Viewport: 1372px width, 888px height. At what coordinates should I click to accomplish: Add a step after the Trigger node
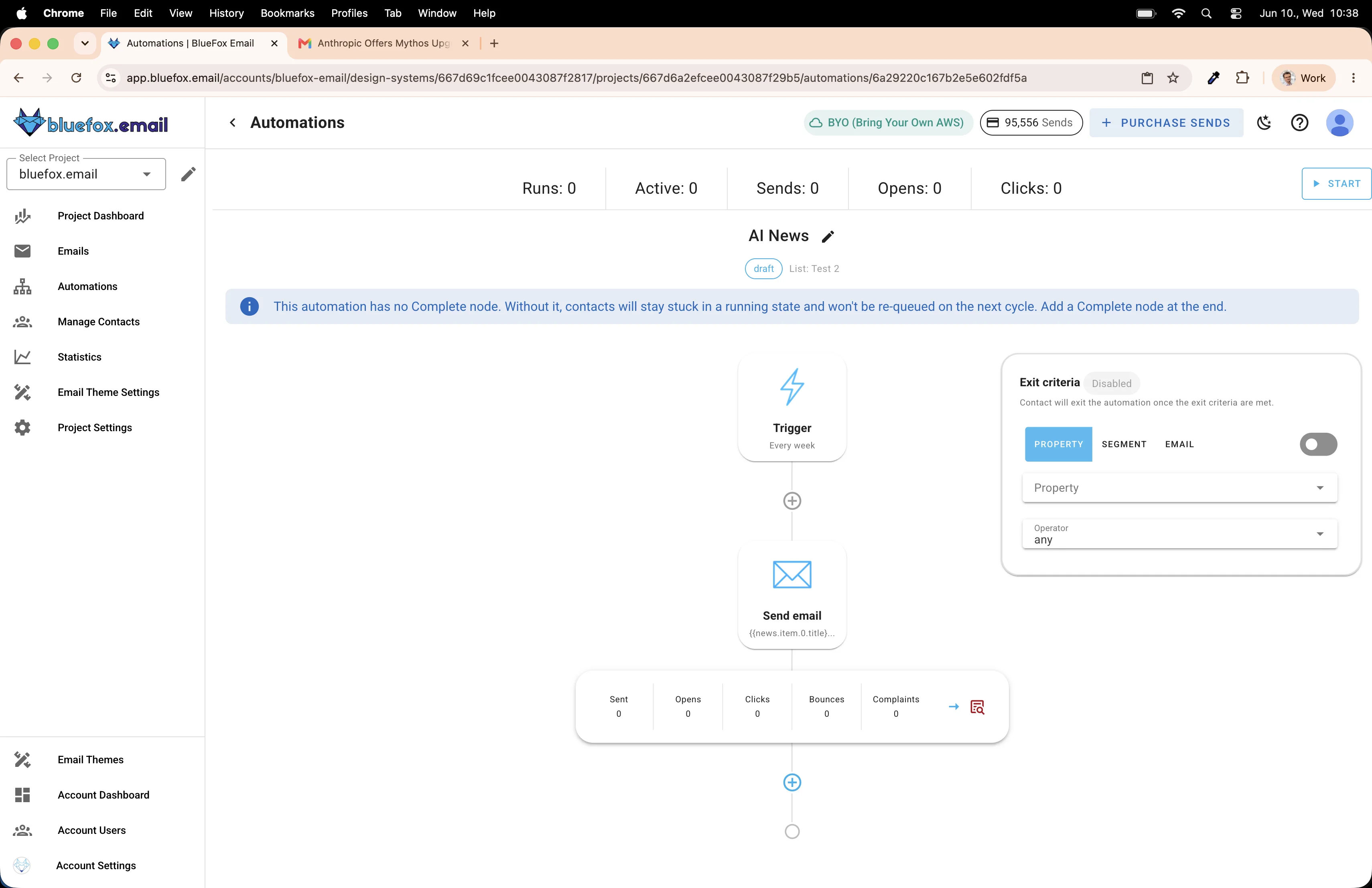[x=792, y=501]
